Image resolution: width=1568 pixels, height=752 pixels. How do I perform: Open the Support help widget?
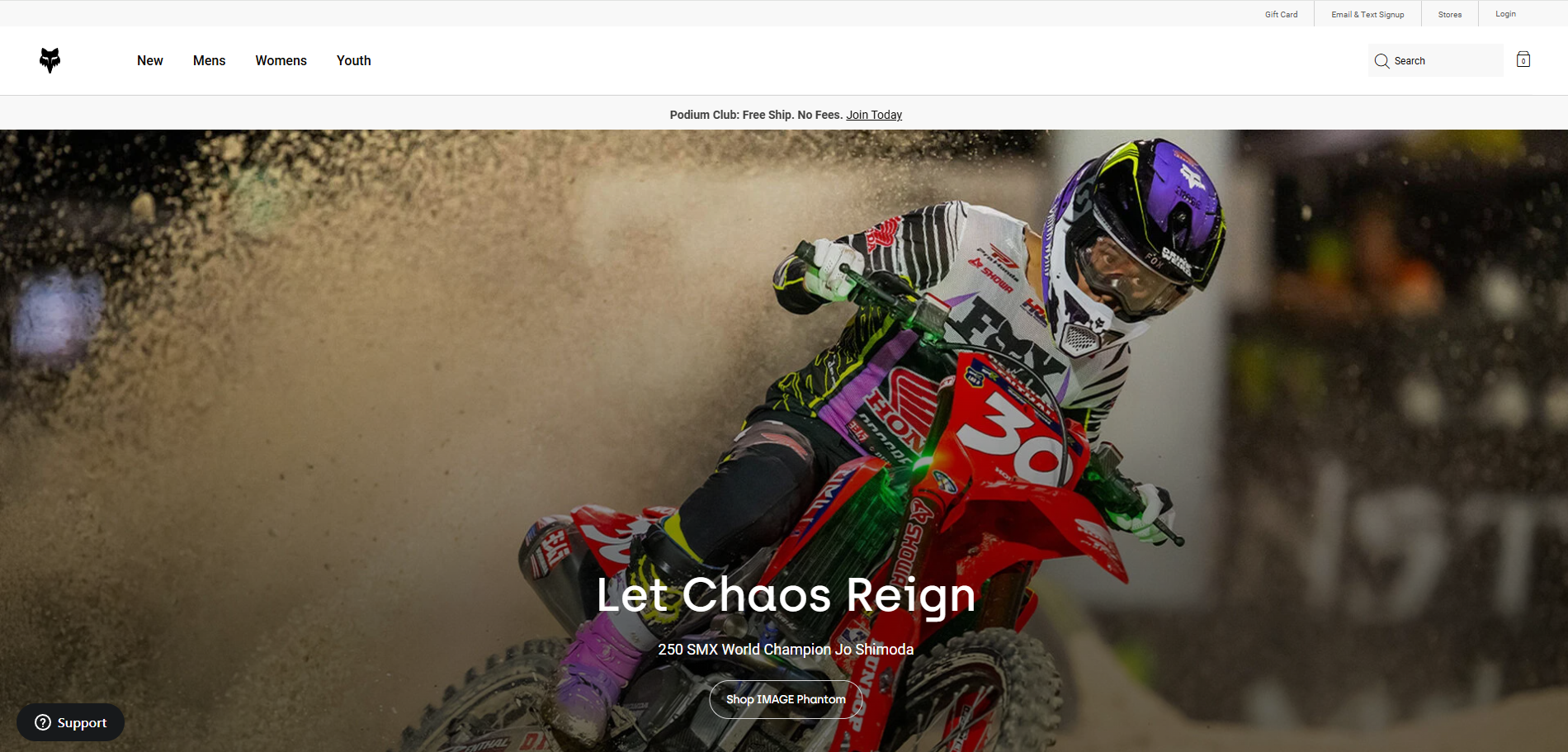71,722
